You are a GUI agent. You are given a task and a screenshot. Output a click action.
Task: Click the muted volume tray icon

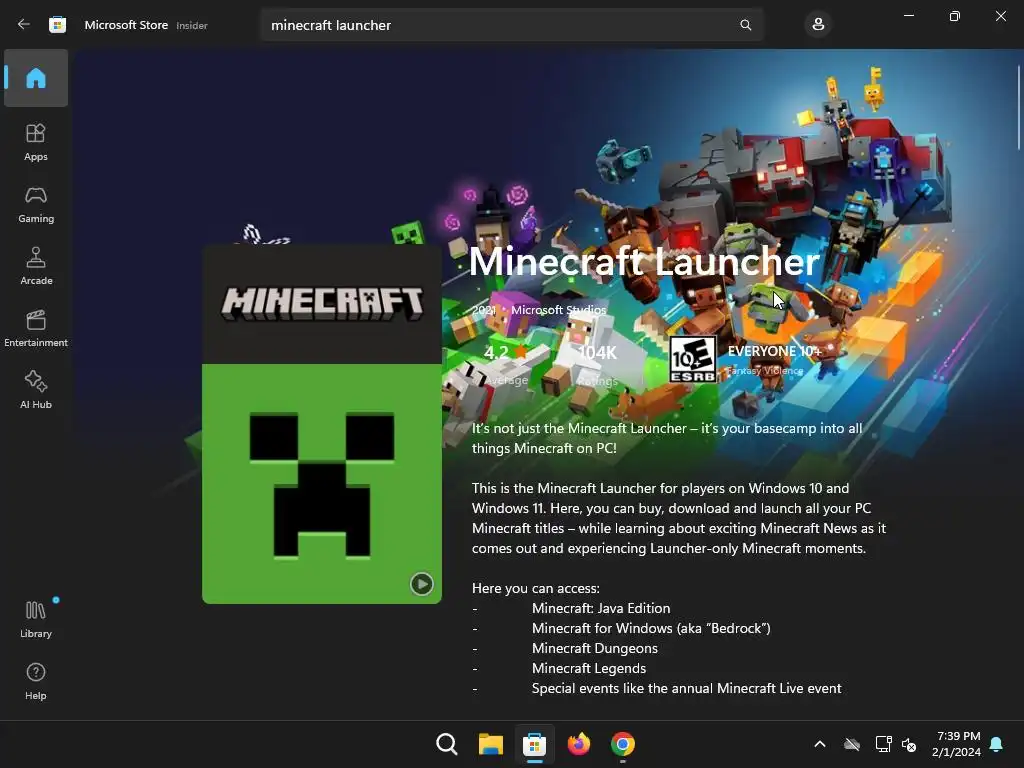[908, 744]
